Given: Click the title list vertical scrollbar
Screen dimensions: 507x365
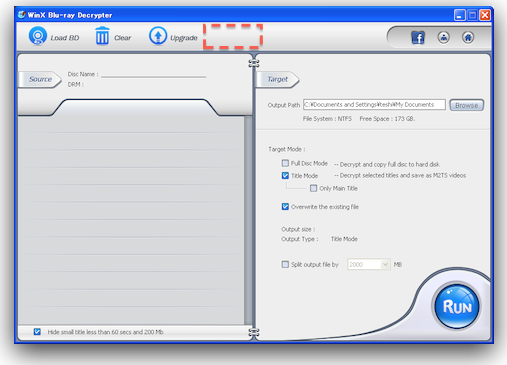Looking at the screenshot, I should pyautogui.click(x=248, y=220).
